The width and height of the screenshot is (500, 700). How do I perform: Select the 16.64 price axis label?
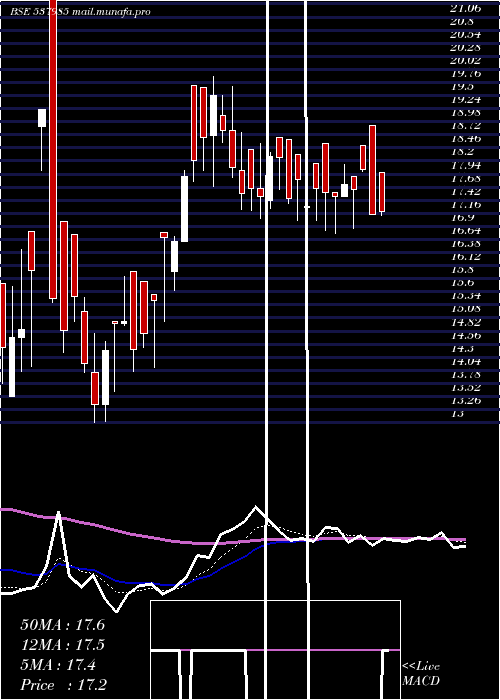[x=465, y=230]
